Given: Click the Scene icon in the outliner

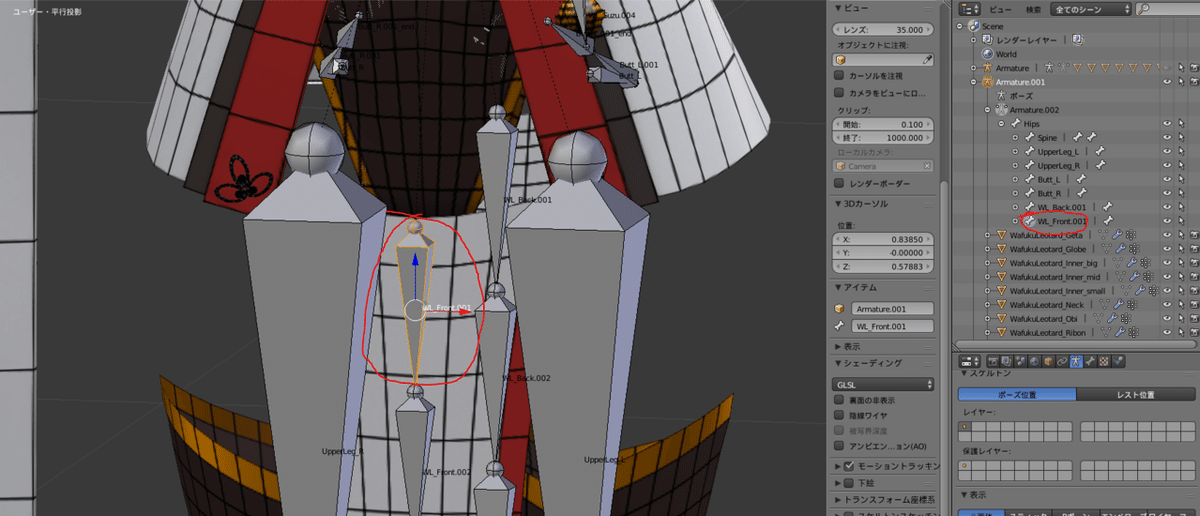Looking at the screenshot, I should [973, 26].
